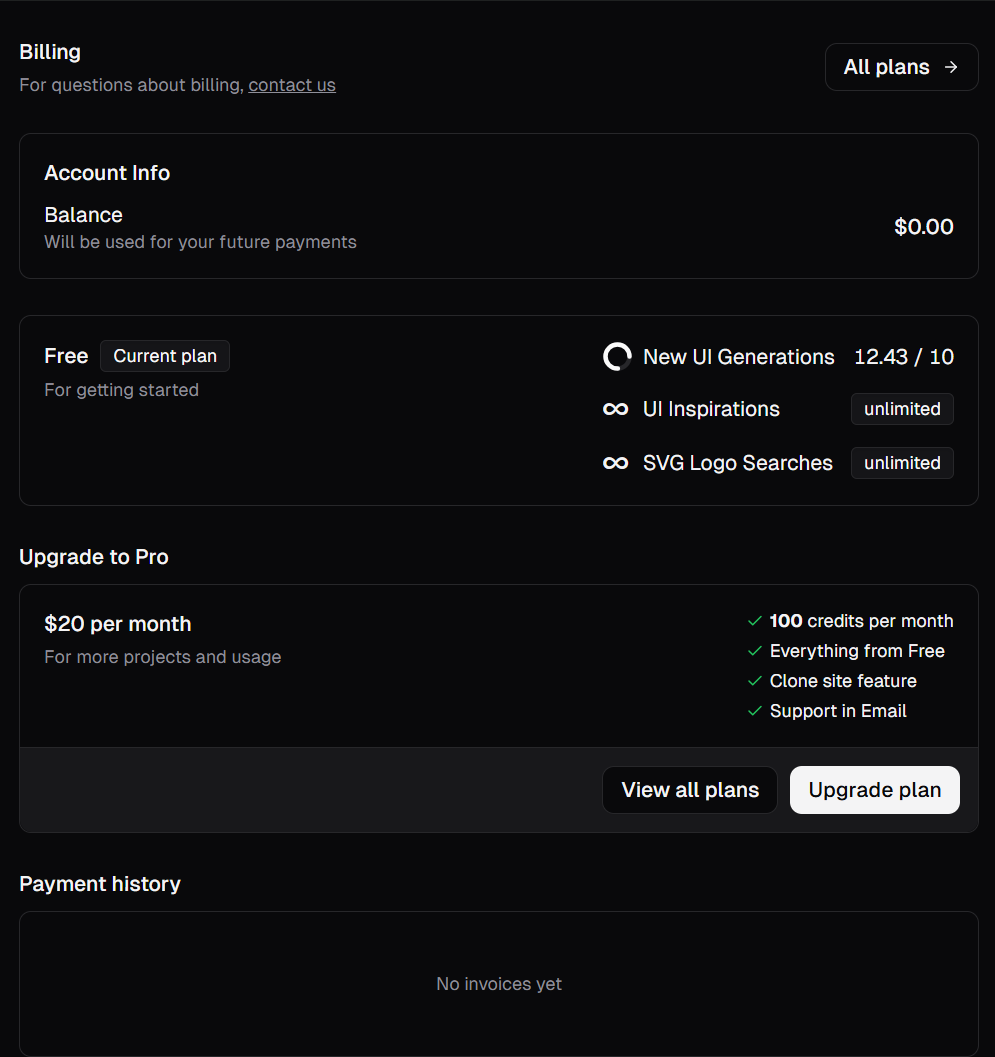
Task: Click the $0.00 balance amount
Action: (924, 226)
